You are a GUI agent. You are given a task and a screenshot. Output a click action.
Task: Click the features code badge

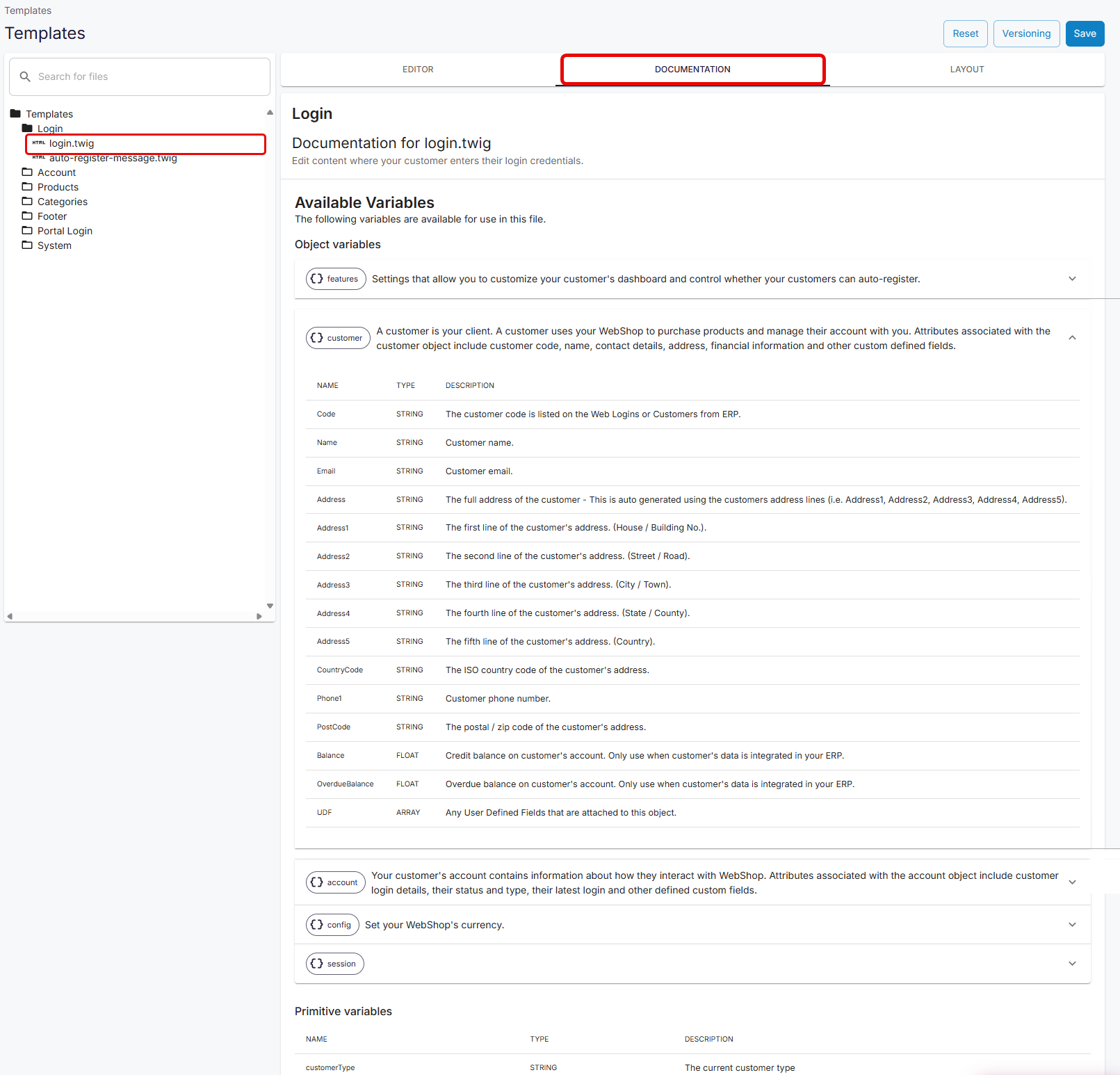pos(336,279)
